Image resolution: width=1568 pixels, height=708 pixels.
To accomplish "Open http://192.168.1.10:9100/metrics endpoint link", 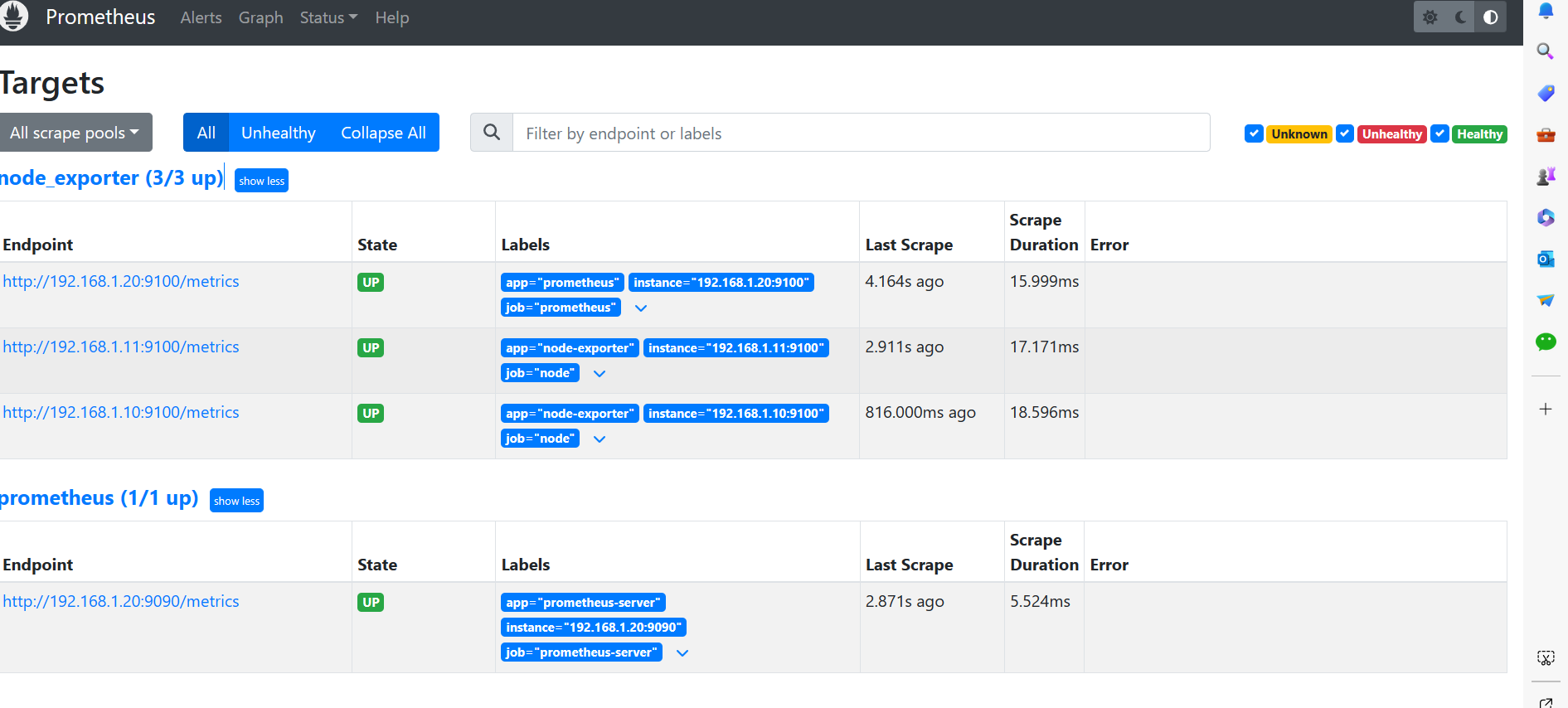I will pos(121,412).
